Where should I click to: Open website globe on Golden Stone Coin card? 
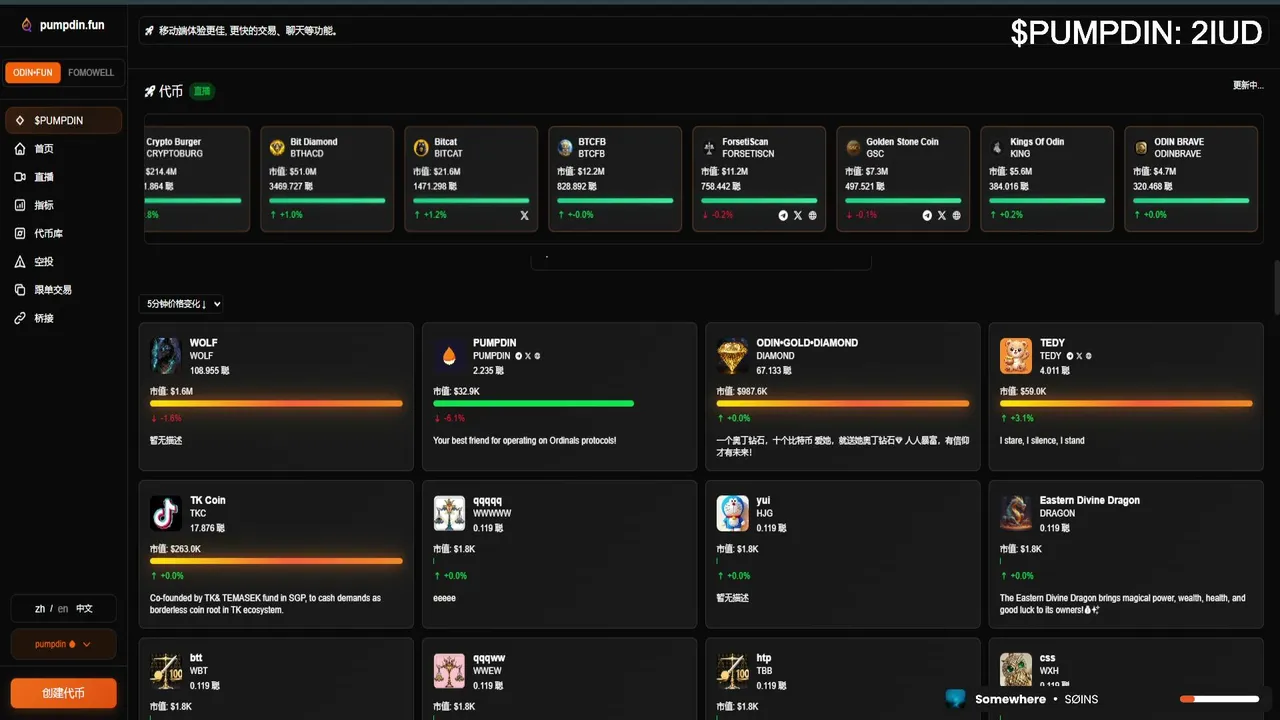click(956, 215)
